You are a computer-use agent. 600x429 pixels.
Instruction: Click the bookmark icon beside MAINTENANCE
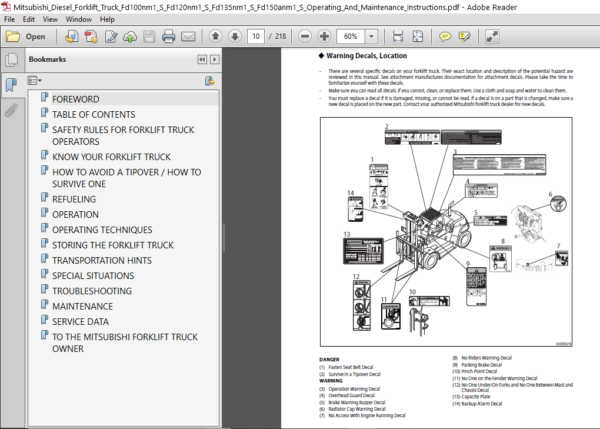click(x=45, y=305)
